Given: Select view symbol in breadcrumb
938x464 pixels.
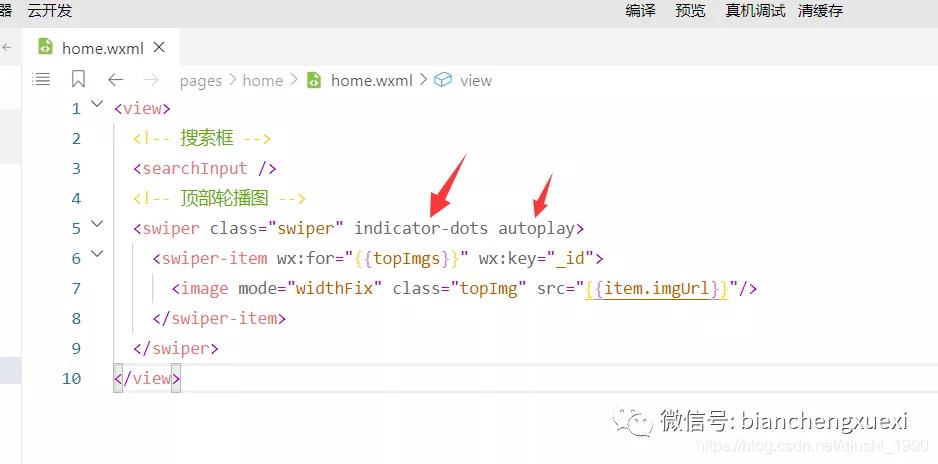Looking at the screenshot, I should [476, 80].
